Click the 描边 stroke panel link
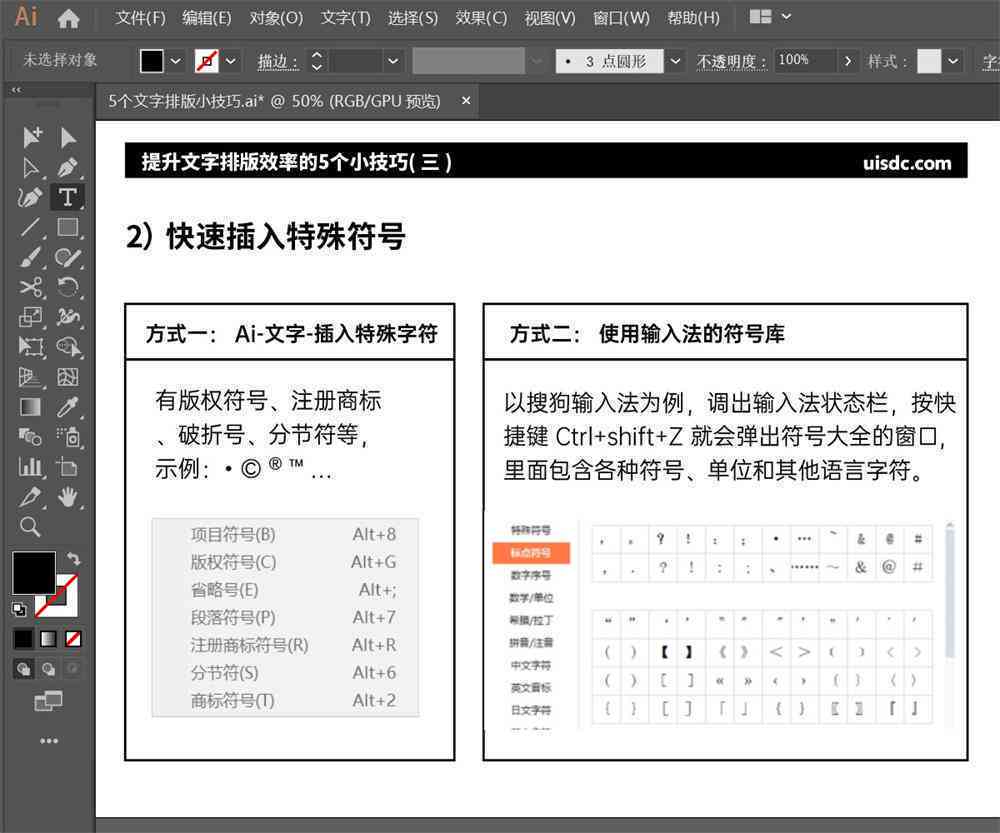The image size is (1000, 833). (277, 62)
